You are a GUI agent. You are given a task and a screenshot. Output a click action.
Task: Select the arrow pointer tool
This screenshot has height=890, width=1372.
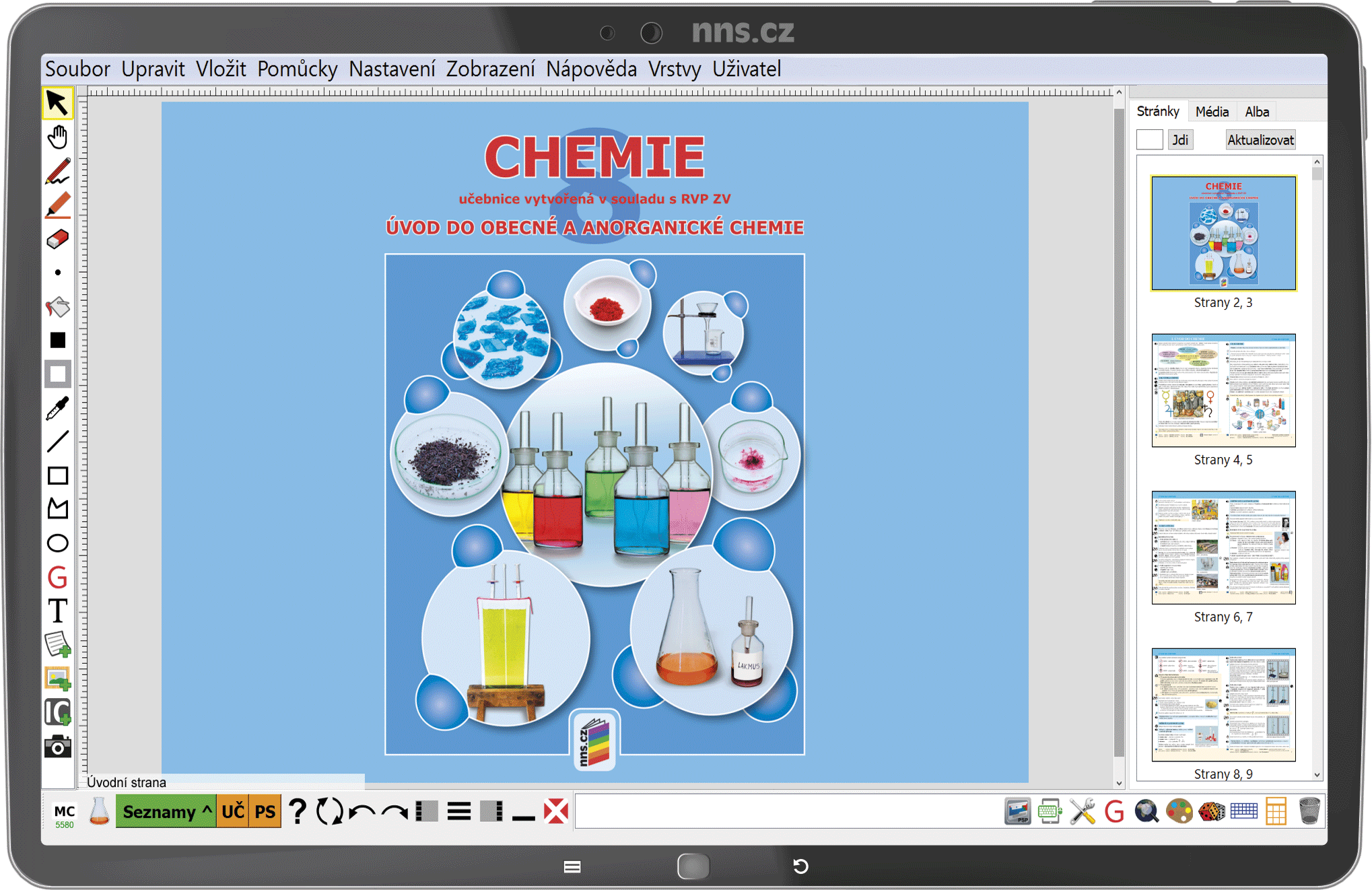pos(58,104)
